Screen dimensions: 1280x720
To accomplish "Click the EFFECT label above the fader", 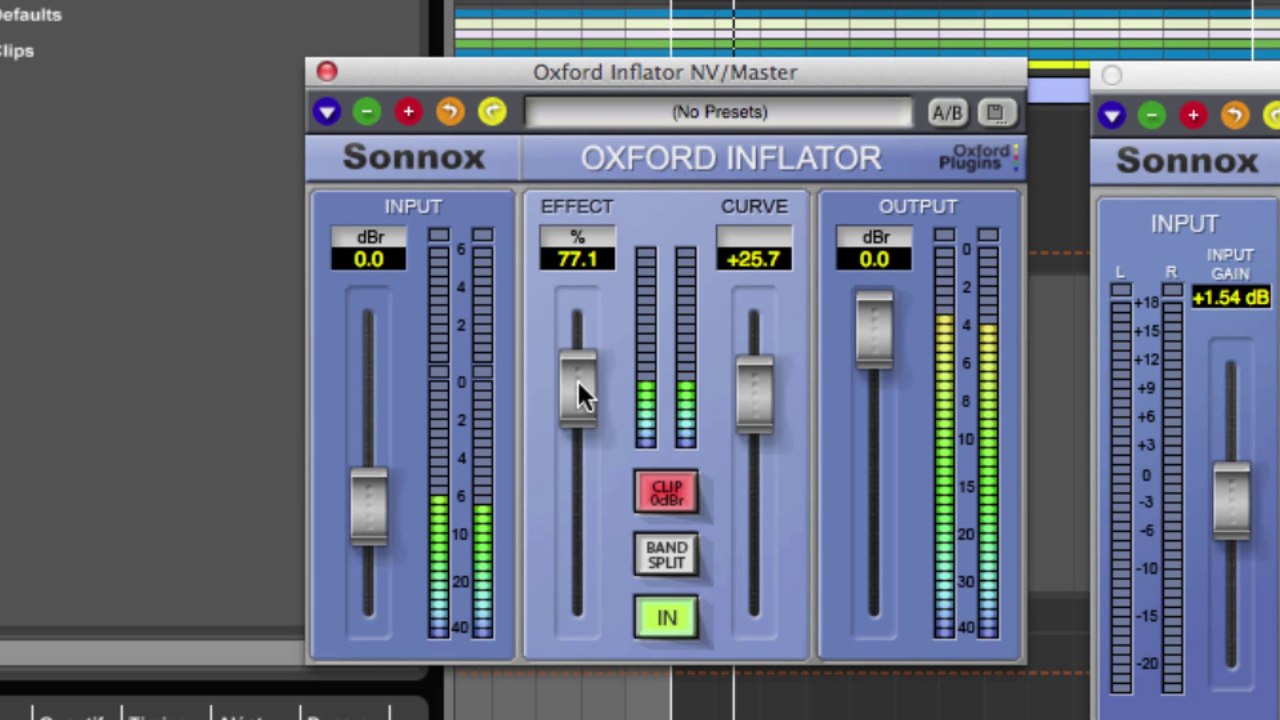I will [577, 206].
